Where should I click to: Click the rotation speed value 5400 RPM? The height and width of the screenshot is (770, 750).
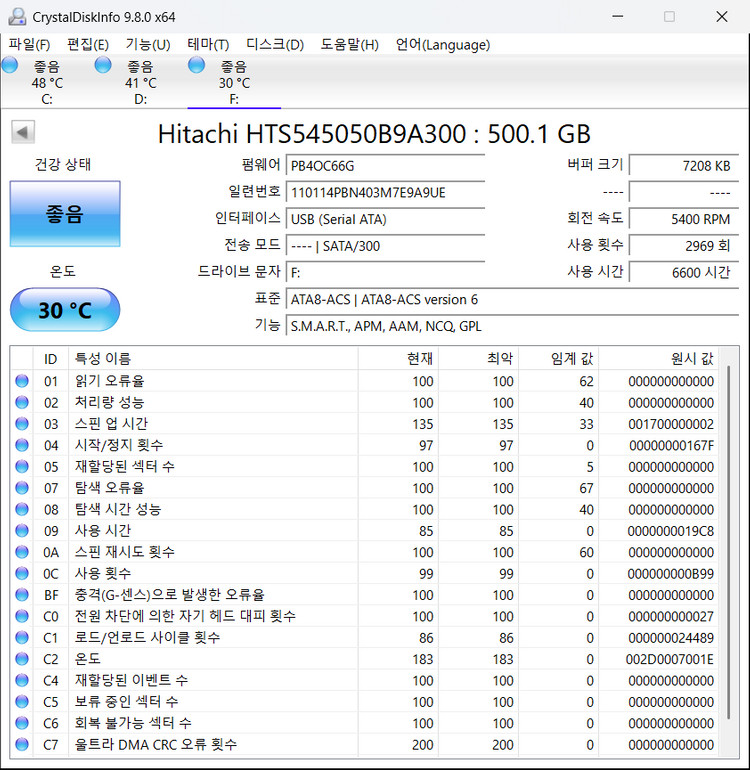point(684,219)
